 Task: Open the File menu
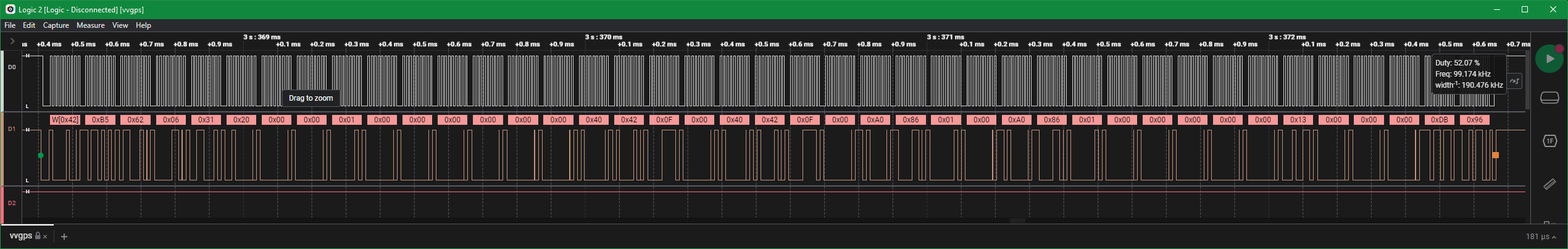pos(10,25)
